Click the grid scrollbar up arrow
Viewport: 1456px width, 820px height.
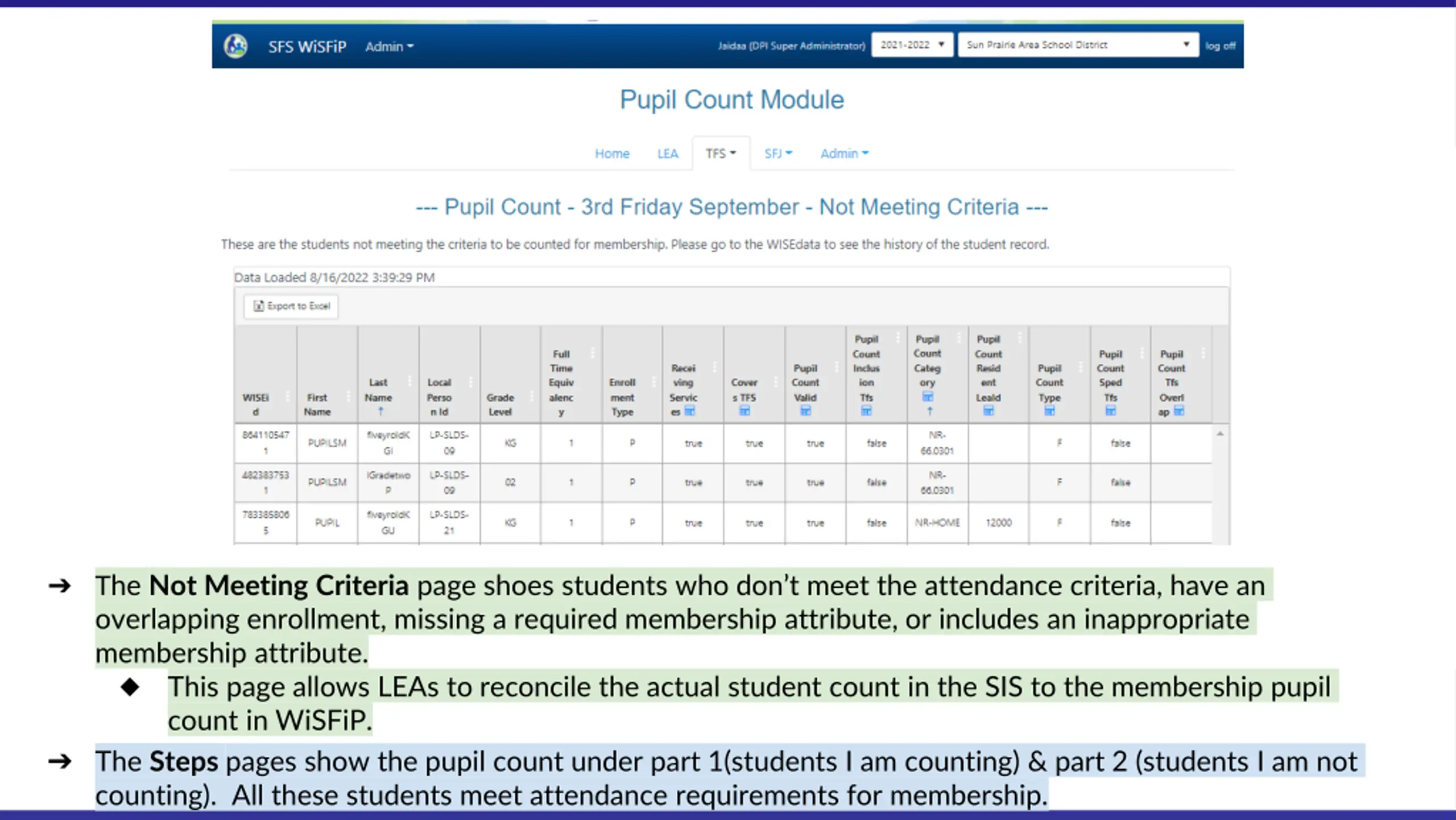click(x=1220, y=434)
